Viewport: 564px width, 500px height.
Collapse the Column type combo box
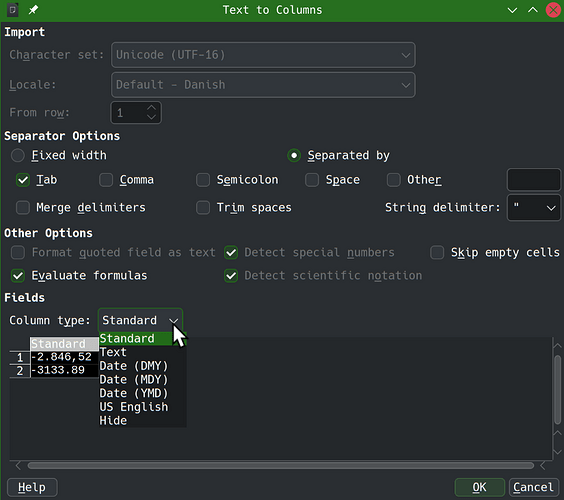140,320
